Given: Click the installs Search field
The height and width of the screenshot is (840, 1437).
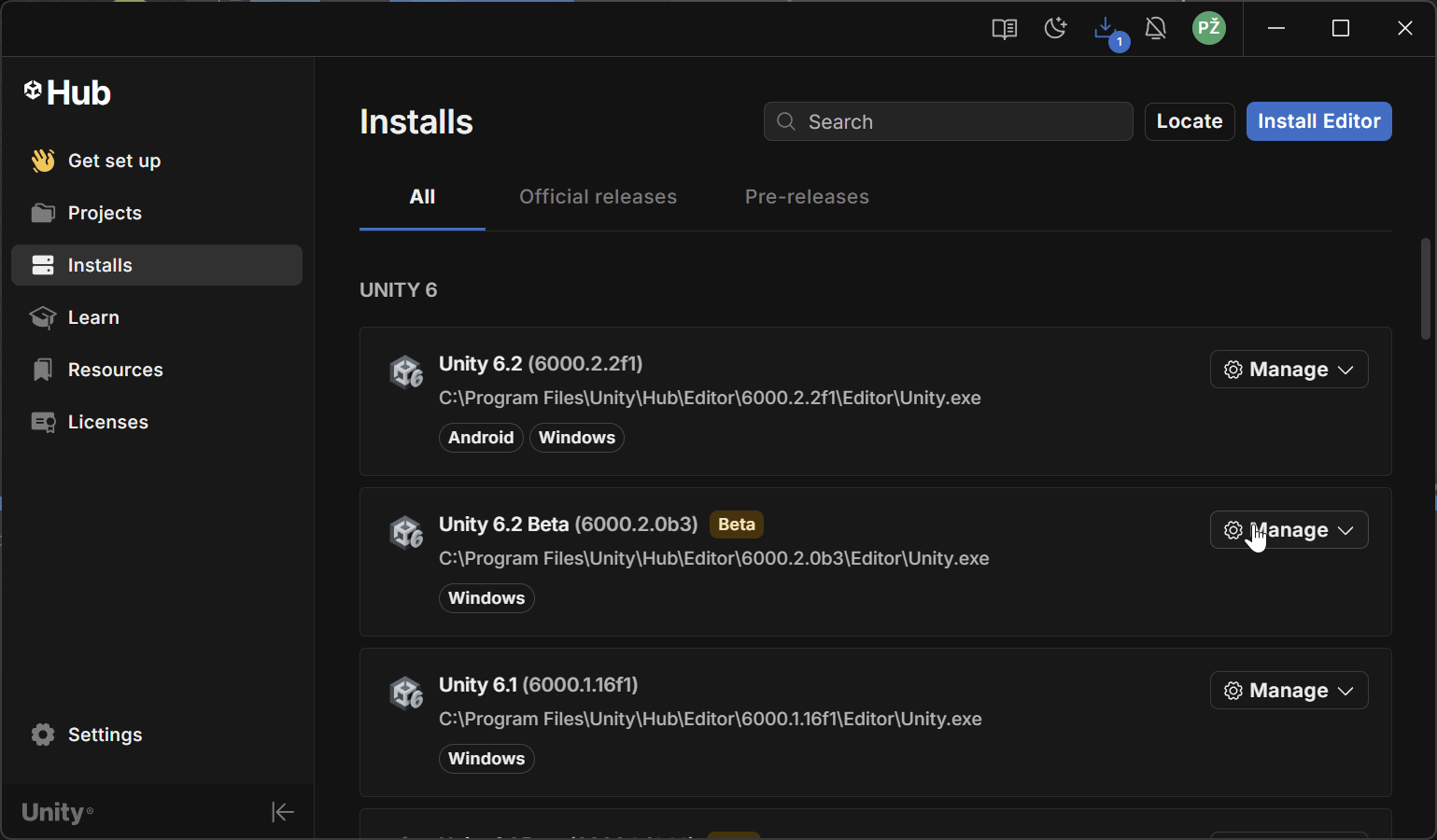Looking at the screenshot, I should coord(962,121).
